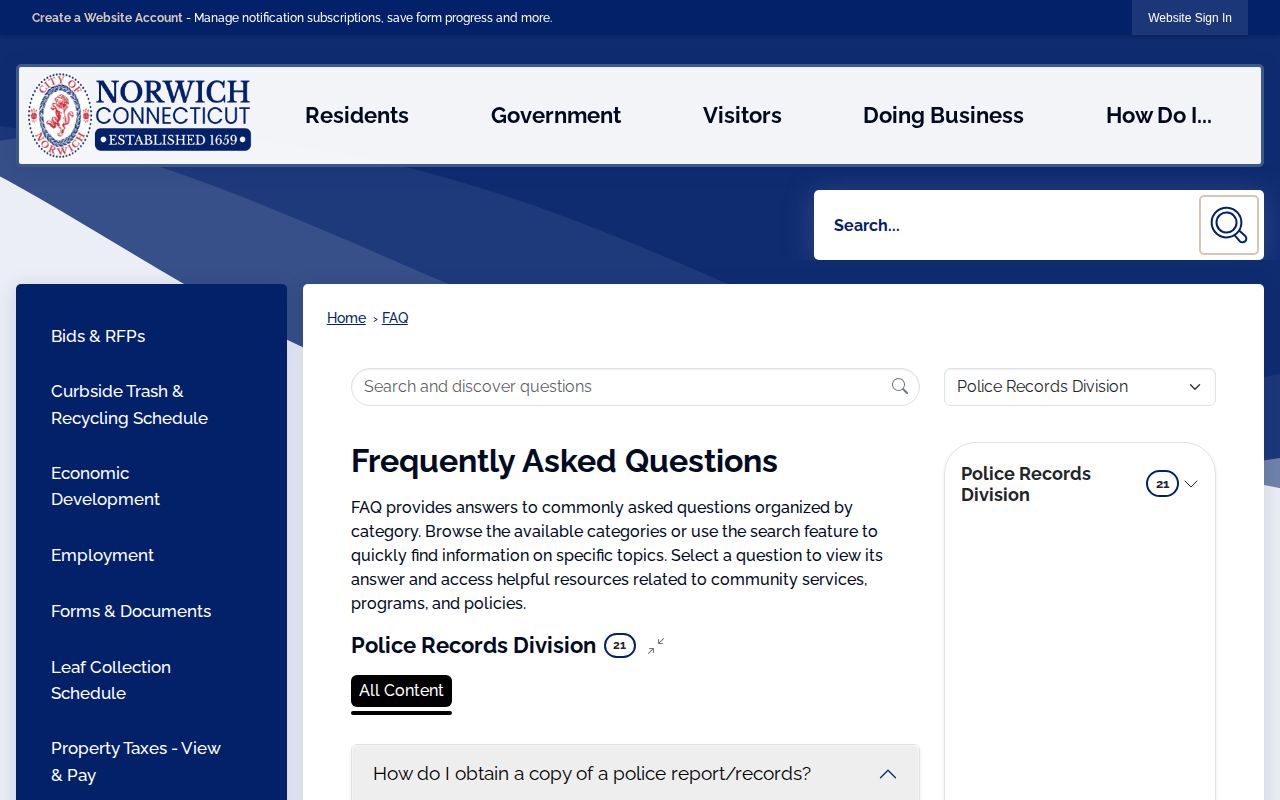
Task: Open the Government menu
Action: (556, 116)
